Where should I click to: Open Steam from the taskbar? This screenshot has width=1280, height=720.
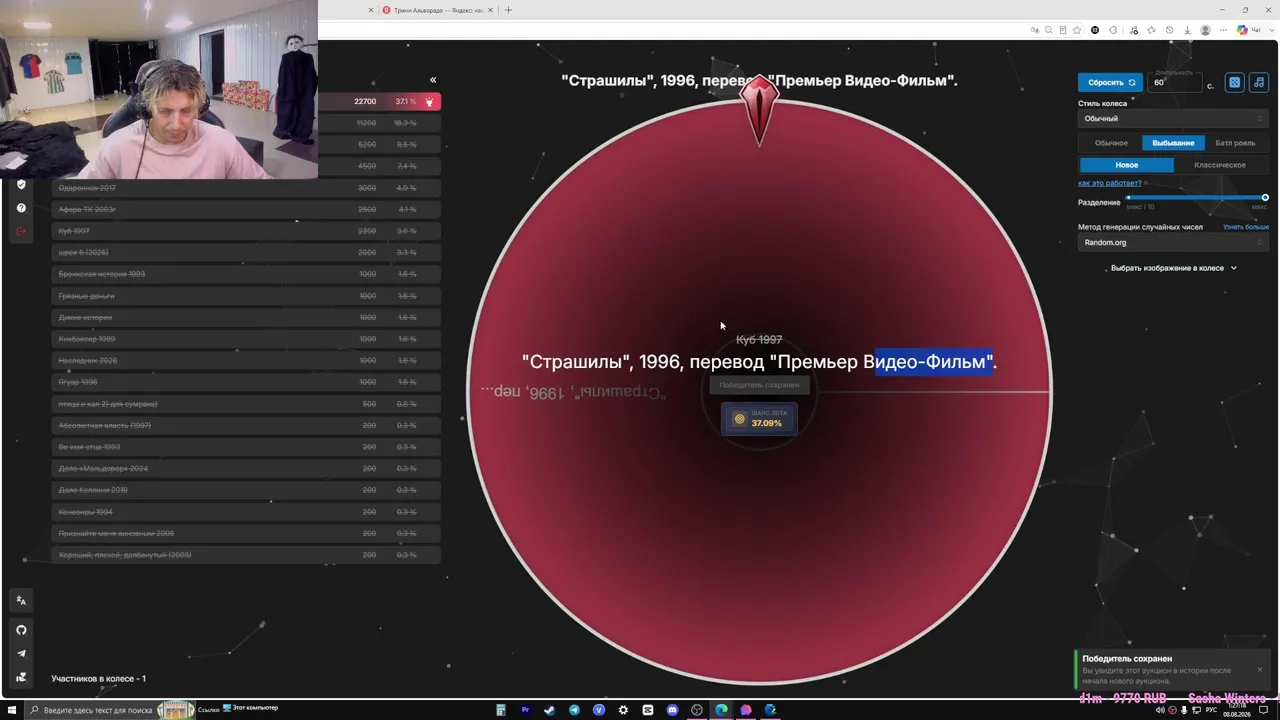pos(549,710)
